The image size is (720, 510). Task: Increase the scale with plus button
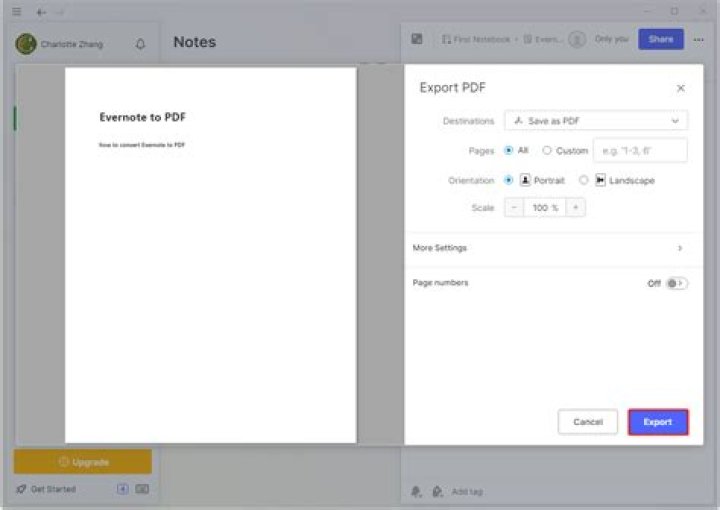(x=575, y=207)
